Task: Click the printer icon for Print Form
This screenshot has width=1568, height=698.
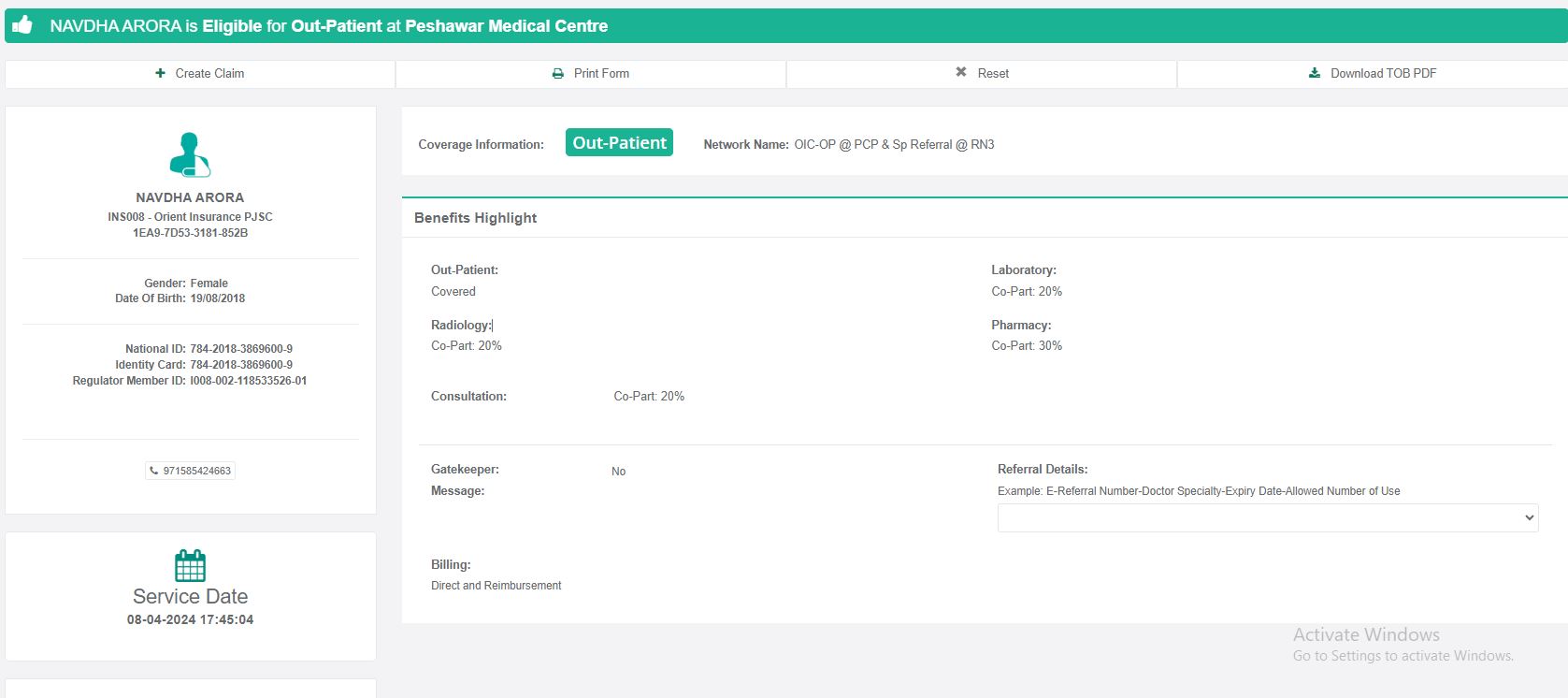Action: coord(558,73)
